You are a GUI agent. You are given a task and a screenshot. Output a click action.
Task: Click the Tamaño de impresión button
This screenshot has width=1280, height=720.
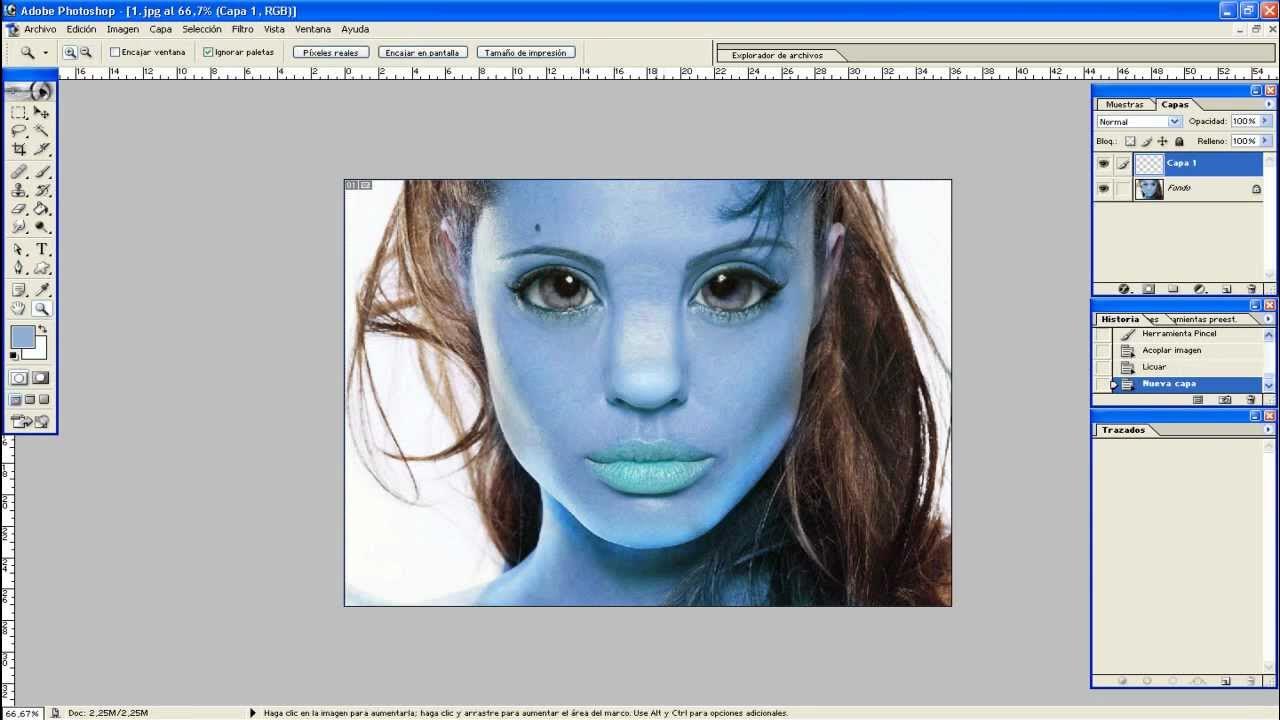[x=526, y=52]
